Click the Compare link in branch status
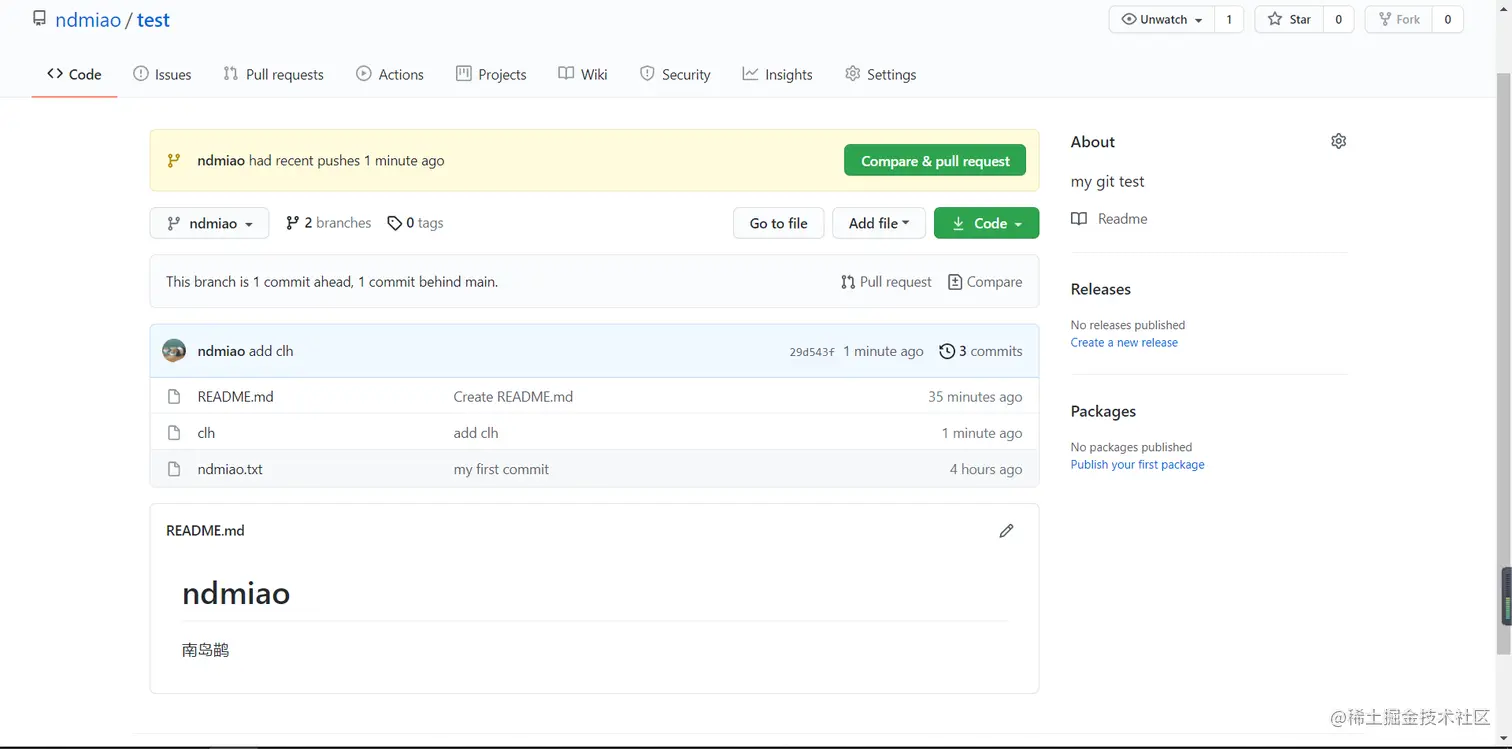Viewport: 1512px width, 749px height. point(985,282)
